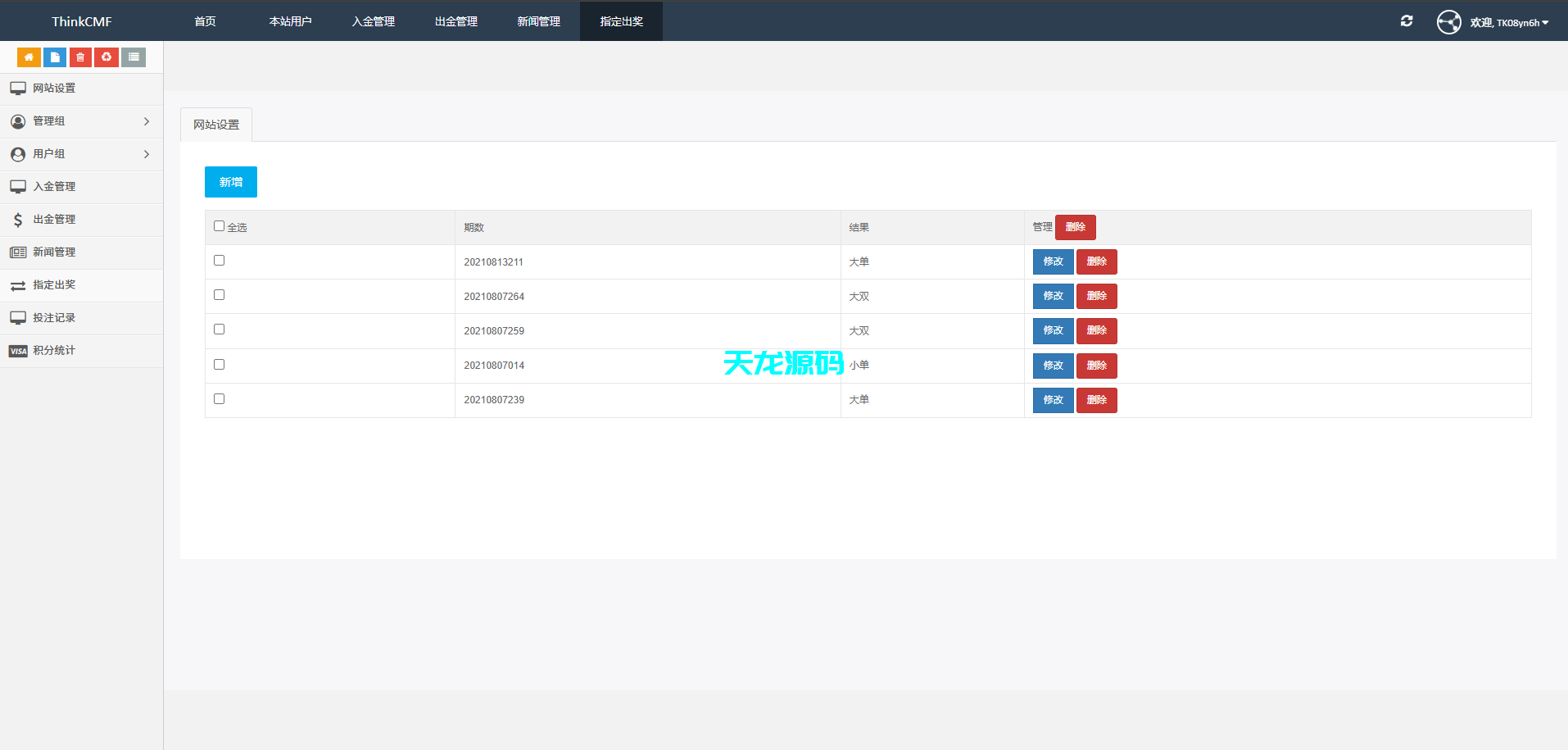Click the orange home shortcut icon
This screenshot has height=750, width=1568.
coord(29,57)
